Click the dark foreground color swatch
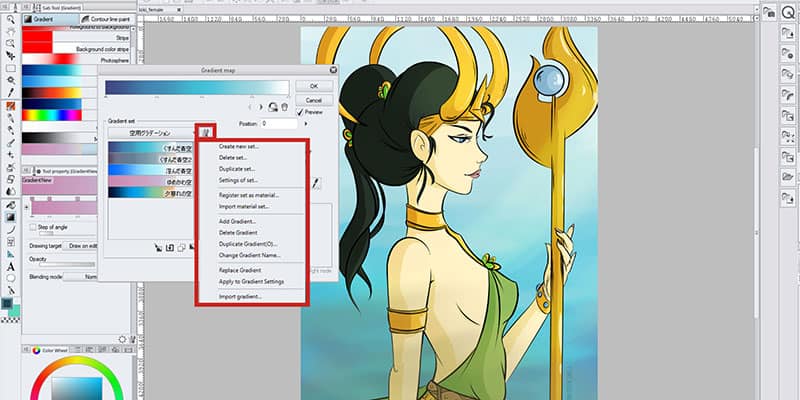 [7, 304]
